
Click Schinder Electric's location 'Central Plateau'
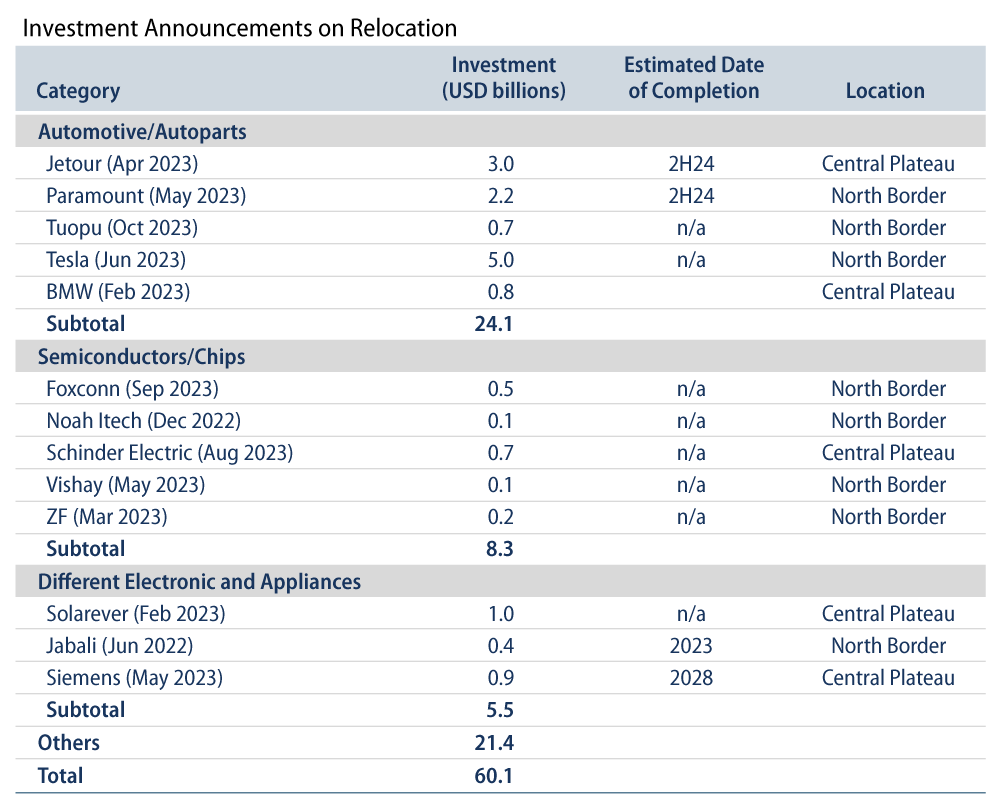(888, 453)
